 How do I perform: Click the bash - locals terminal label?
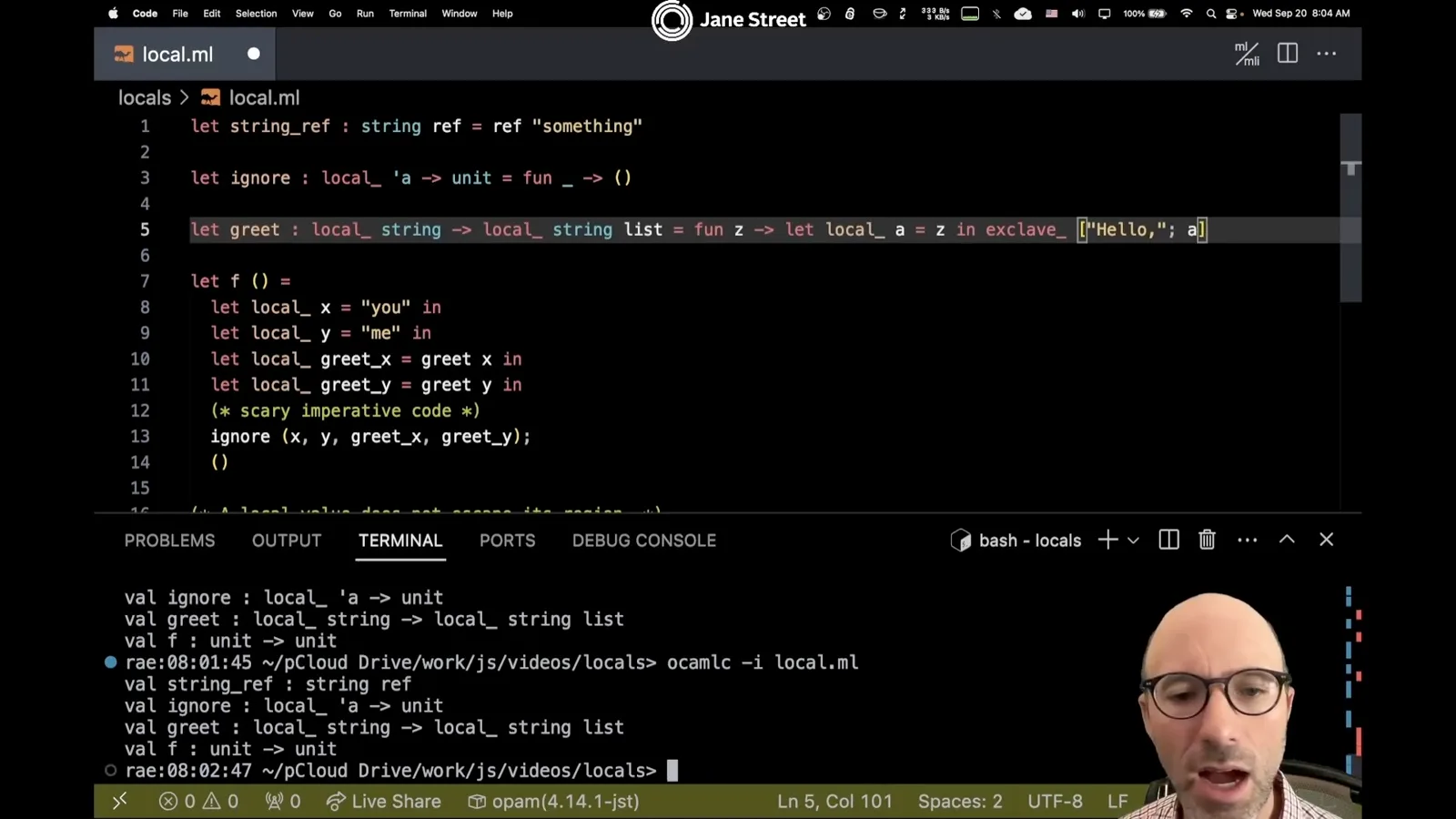click(x=1029, y=541)
